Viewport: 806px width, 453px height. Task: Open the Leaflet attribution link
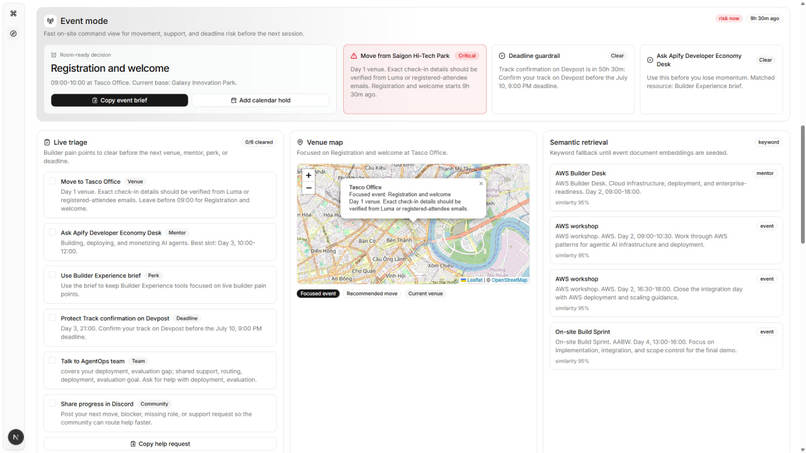click(x=472, y=280)
